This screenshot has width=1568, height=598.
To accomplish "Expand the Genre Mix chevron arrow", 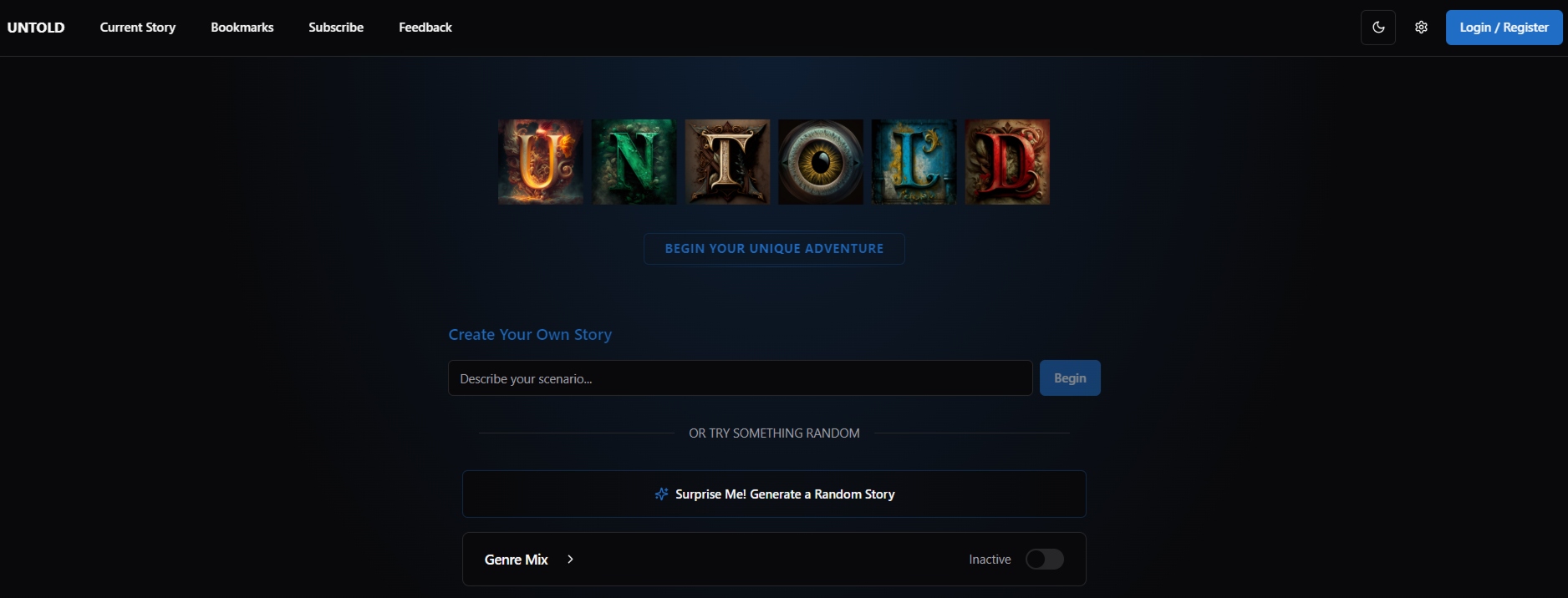I will tap(570, 560).
